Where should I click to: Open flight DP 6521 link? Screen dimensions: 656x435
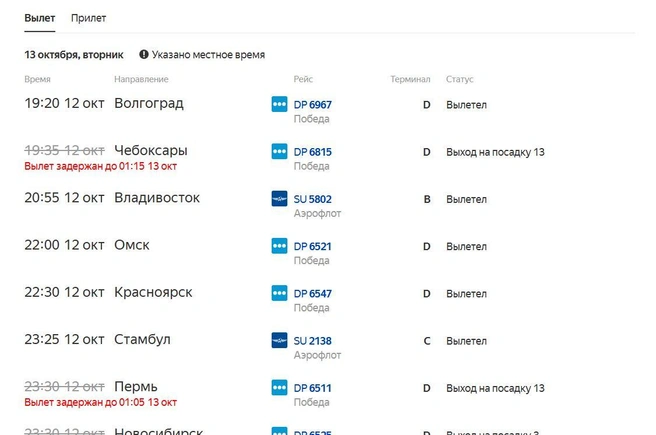pos(313,246)
